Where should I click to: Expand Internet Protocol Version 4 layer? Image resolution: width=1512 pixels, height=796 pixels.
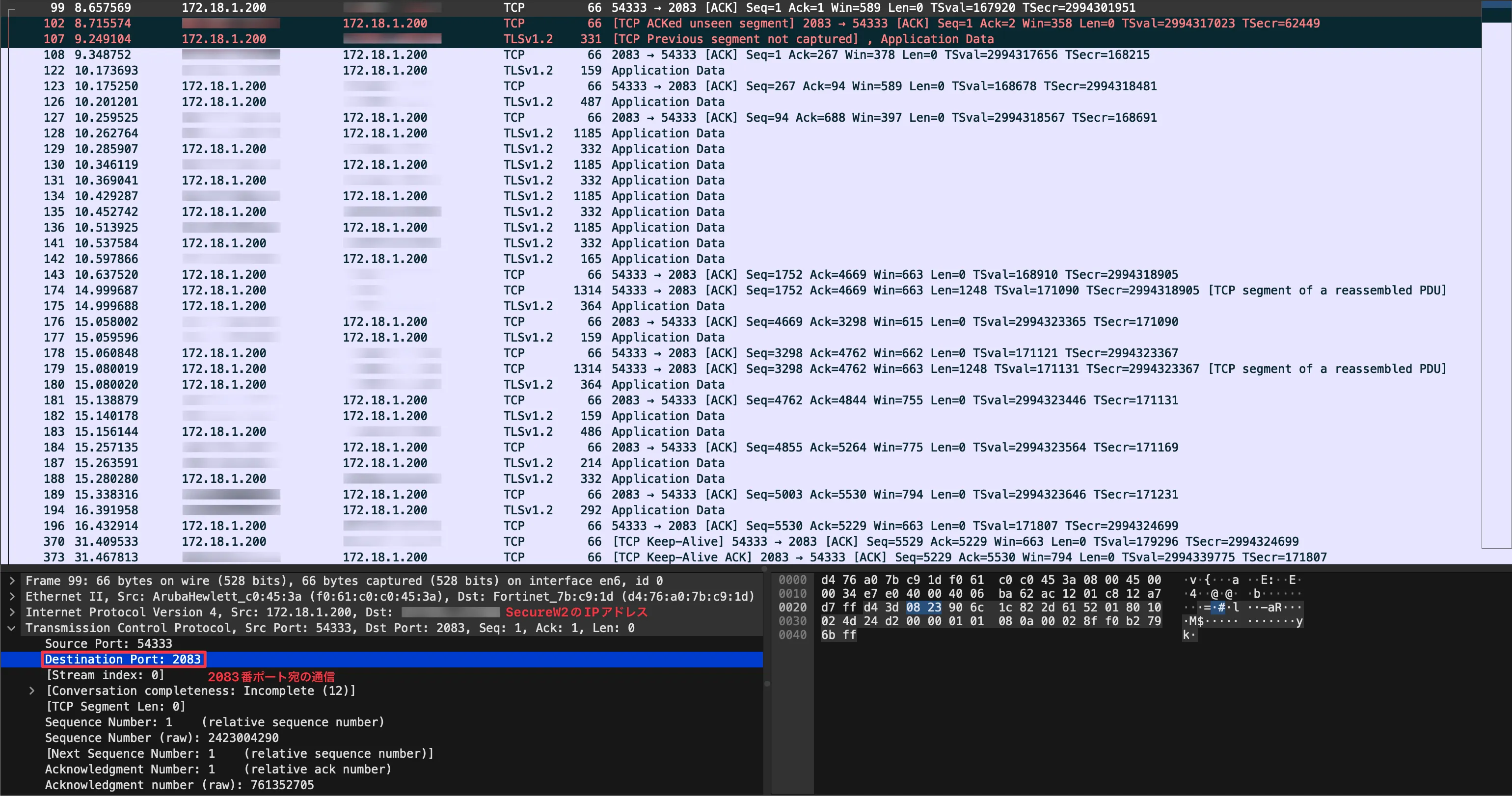click(12, 612)
